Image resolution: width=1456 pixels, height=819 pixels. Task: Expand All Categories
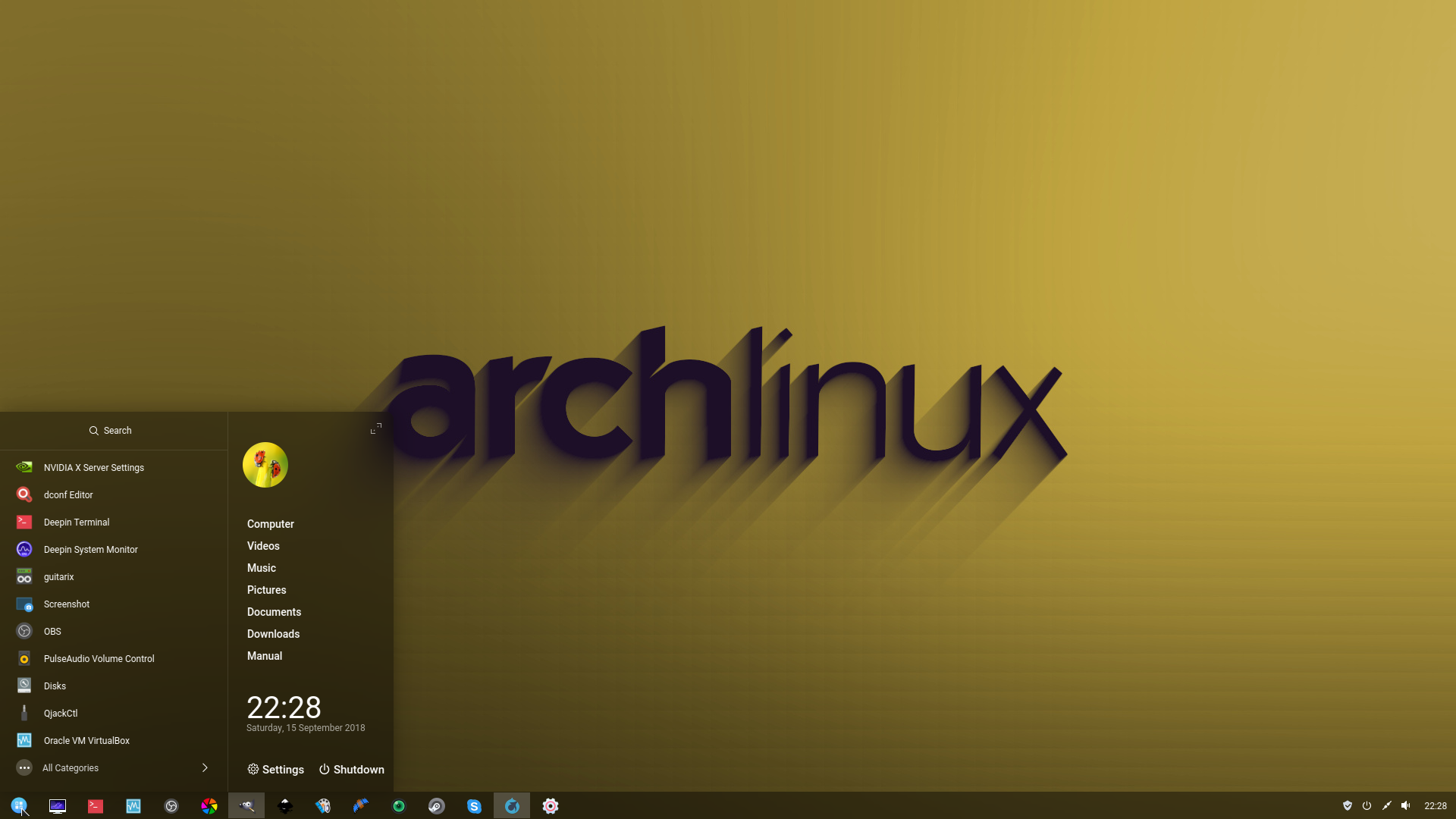(x=114, y=767)
